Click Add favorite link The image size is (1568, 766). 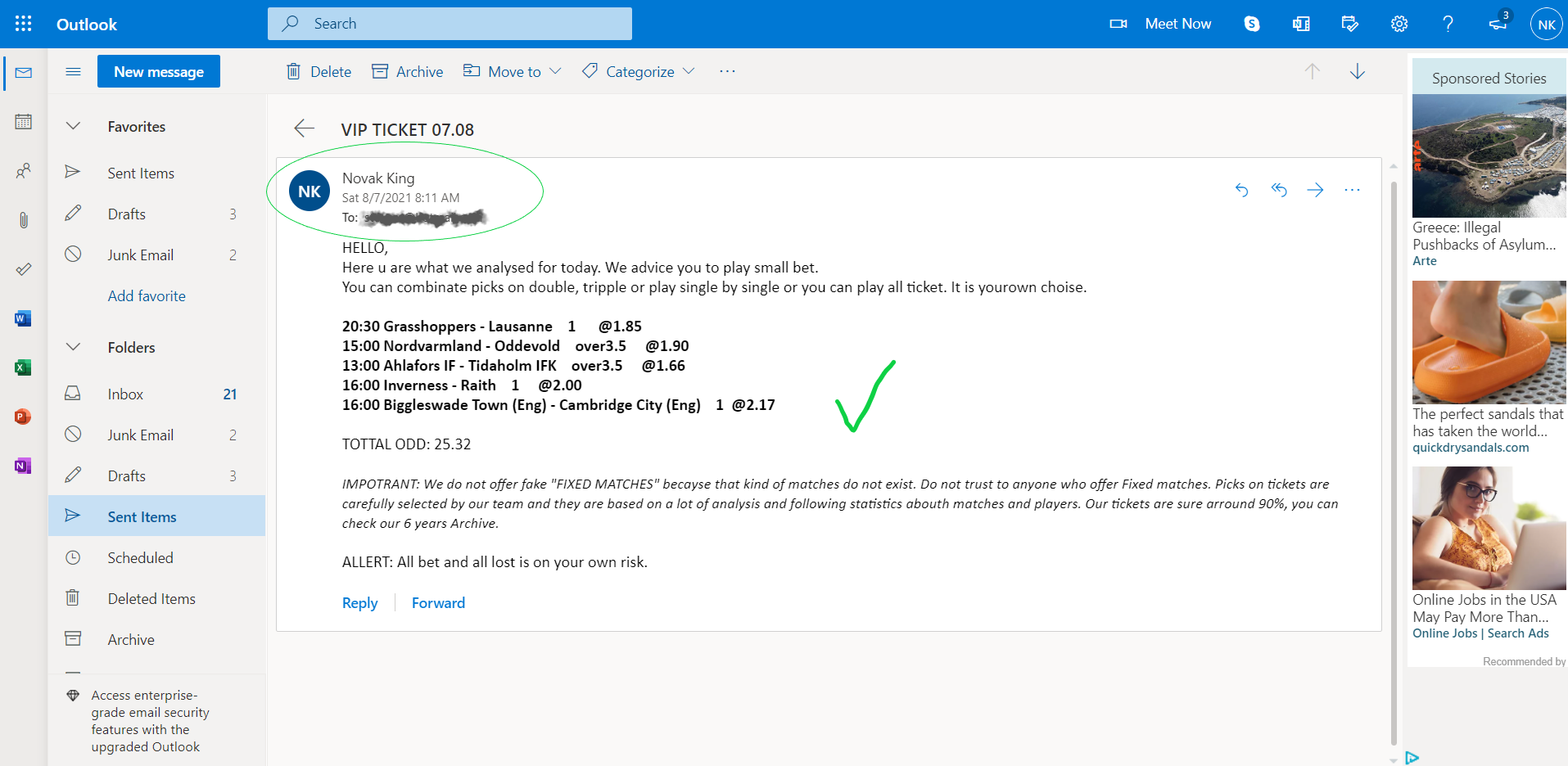click(147, 295)
